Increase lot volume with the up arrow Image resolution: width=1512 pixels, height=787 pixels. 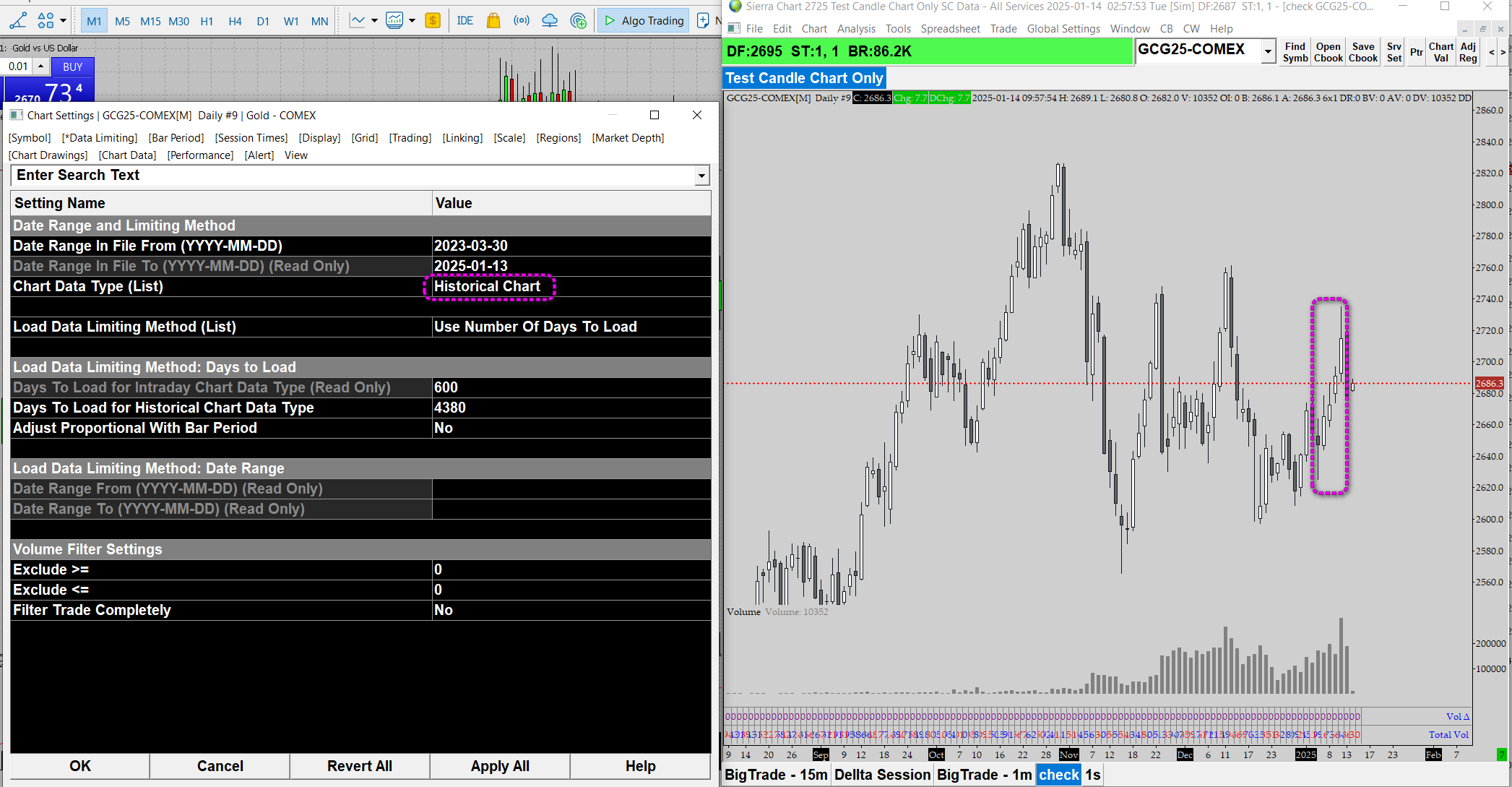pos(41,66)
